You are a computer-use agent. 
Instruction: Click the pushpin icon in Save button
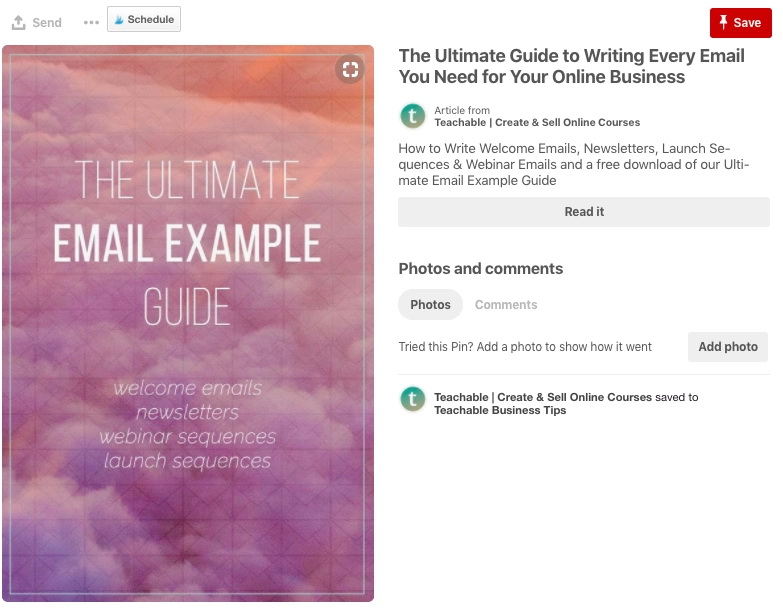tap(723, 22)
